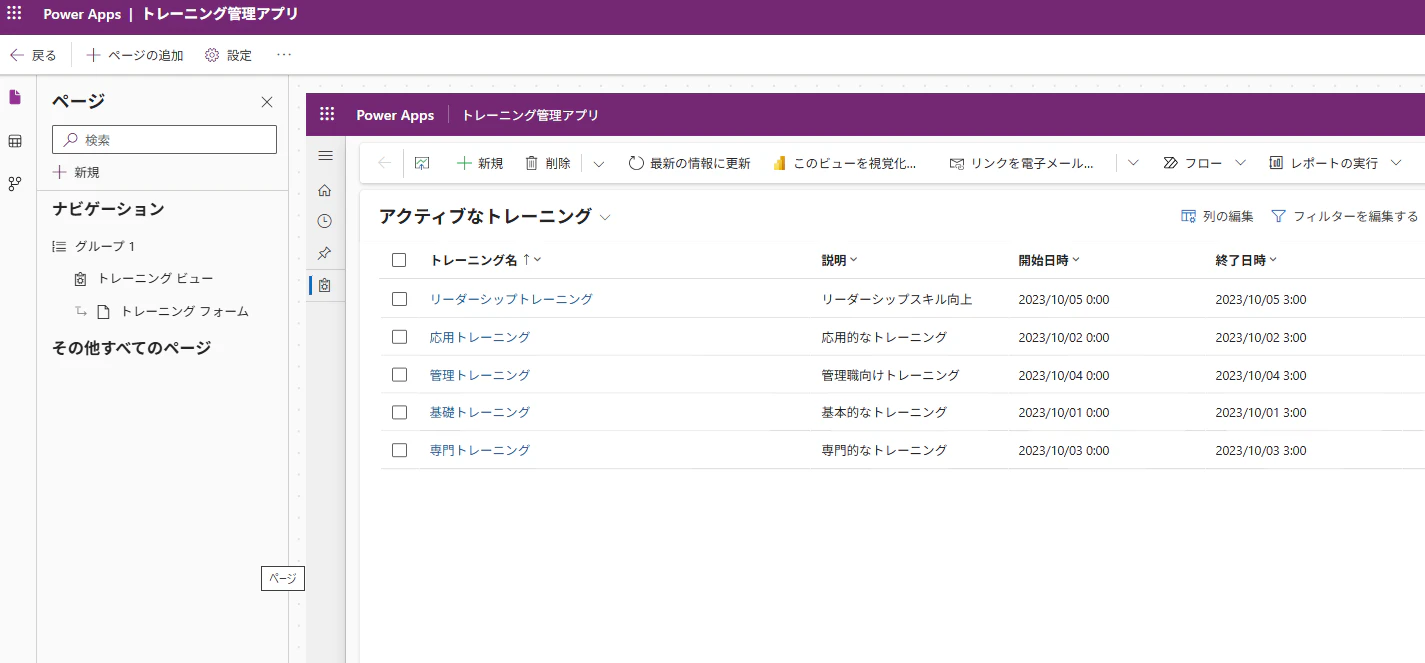The image size is (1425, 663).
Task: Check the リーダーシップトレーニング row checkbox
Action: click(400, 299)
